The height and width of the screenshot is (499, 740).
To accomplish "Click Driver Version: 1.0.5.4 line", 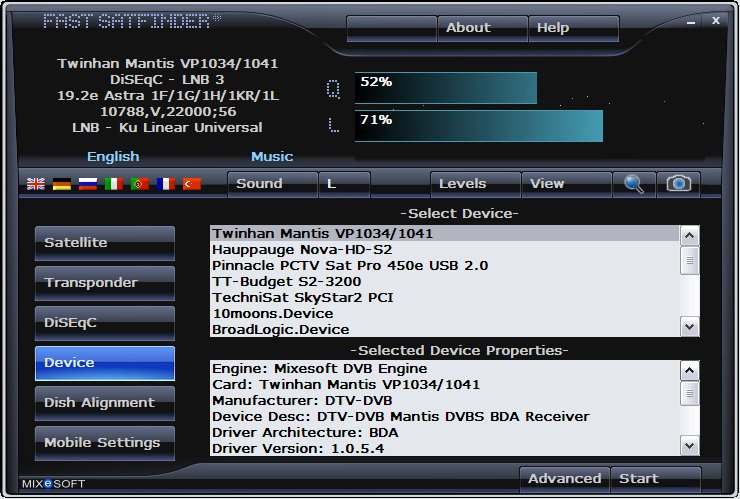I will click(445, 448).
